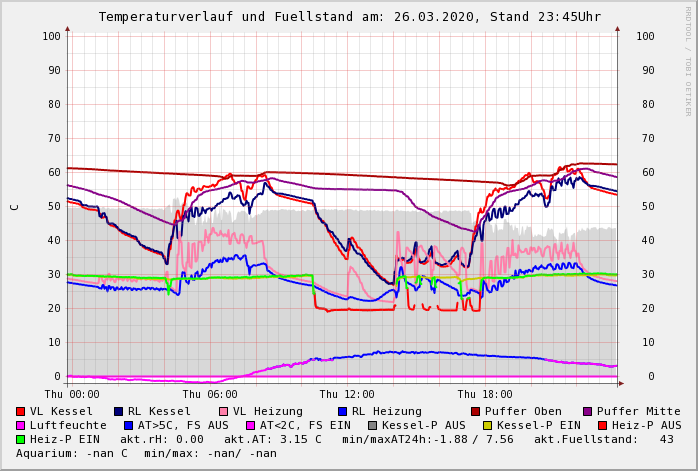698x471 pixels.
Task: Click the AT>5C, FS AUS legend swatch
Action: coord(128,426)
